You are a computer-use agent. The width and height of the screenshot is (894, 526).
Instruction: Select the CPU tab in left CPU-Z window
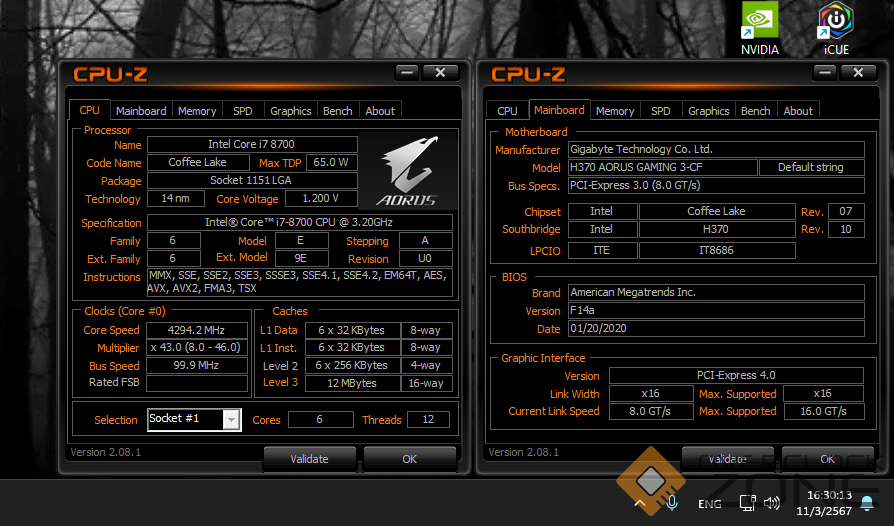(90, 110)
